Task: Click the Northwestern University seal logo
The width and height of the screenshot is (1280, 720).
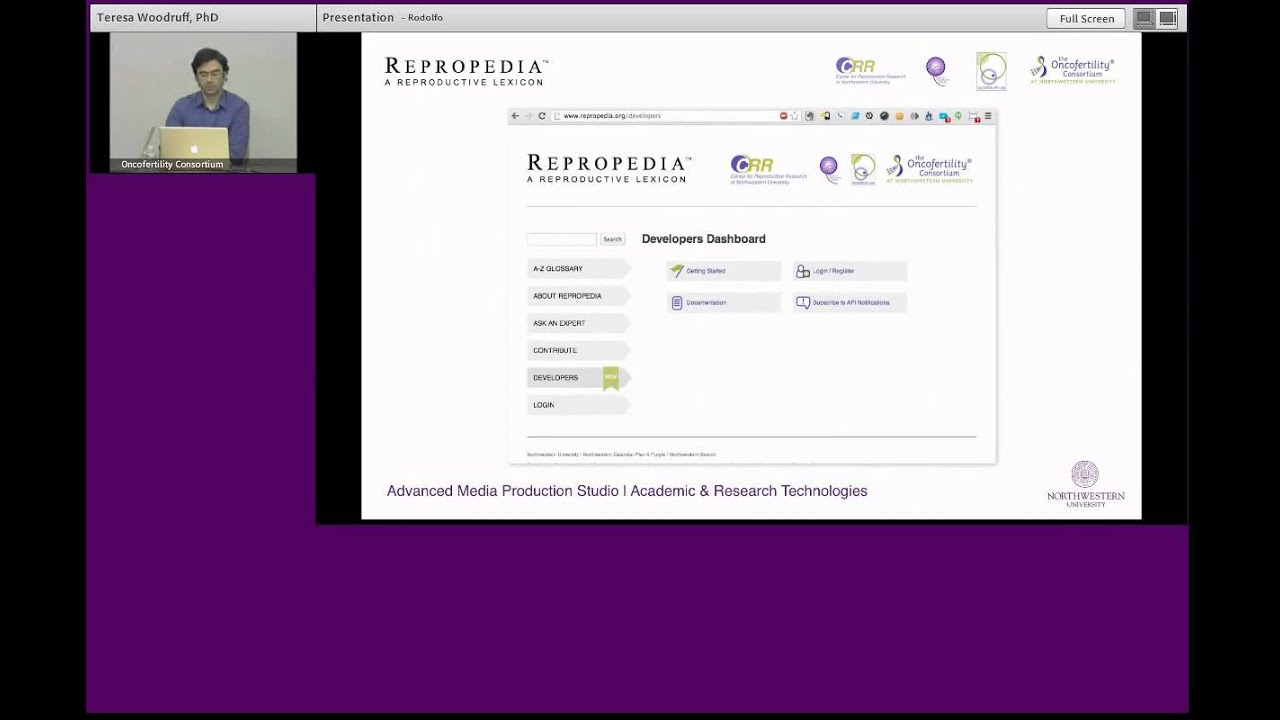Action: tap(1085, 484)
